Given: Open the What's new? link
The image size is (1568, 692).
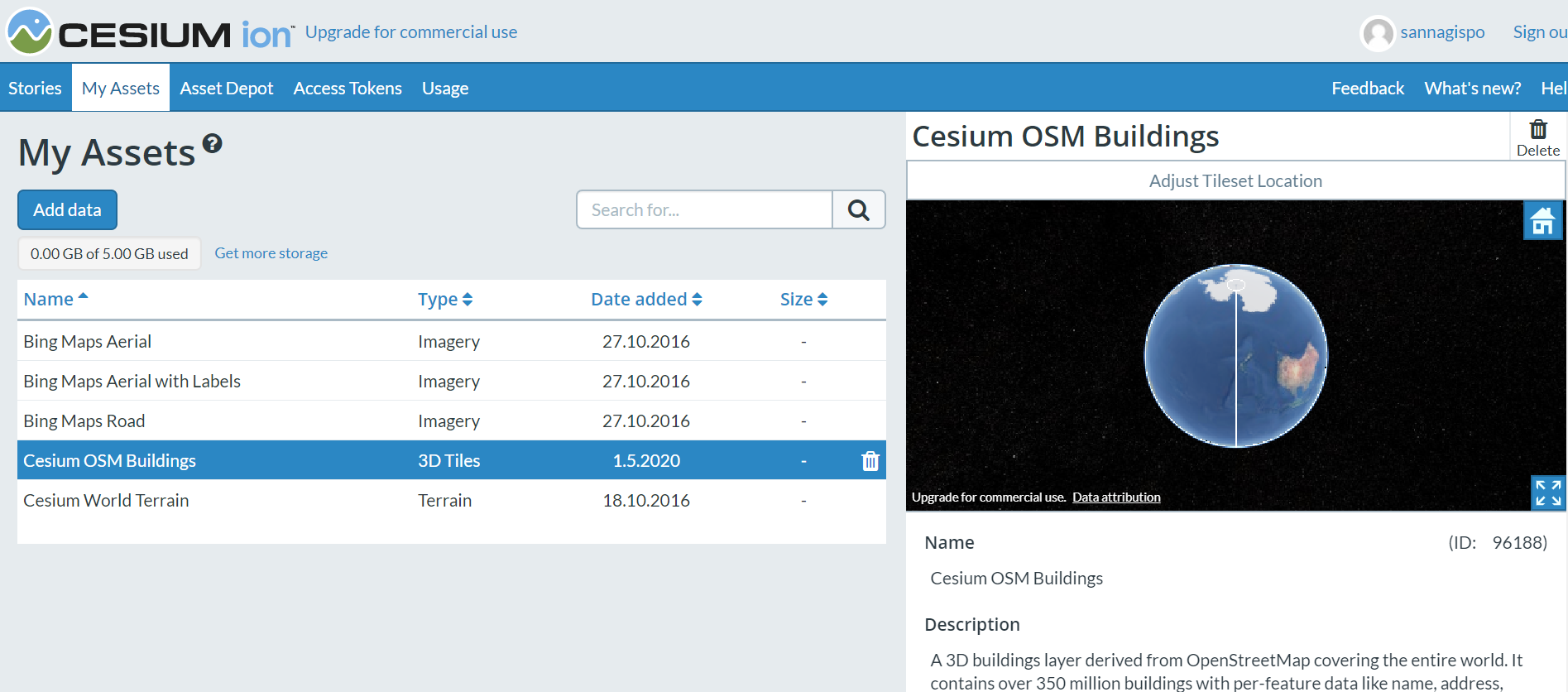Looking at the screenshot, I should click(1473, 88).
